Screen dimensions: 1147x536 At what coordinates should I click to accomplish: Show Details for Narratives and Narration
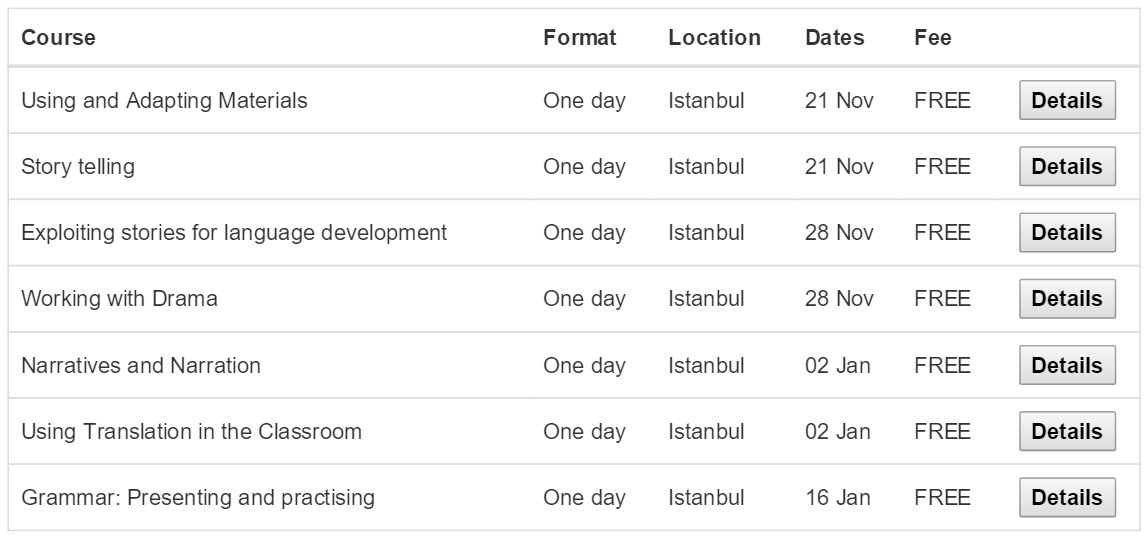click(1066, 365)
